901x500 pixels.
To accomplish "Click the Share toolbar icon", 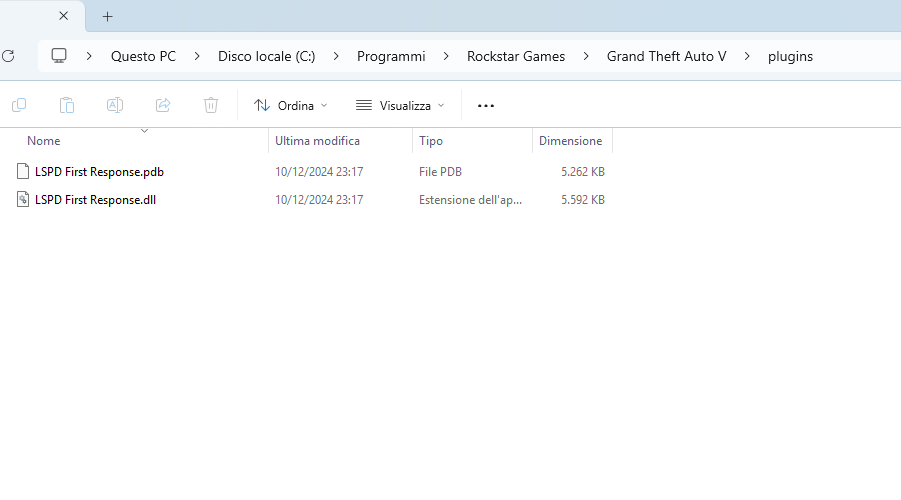I will tap(163, 105).
